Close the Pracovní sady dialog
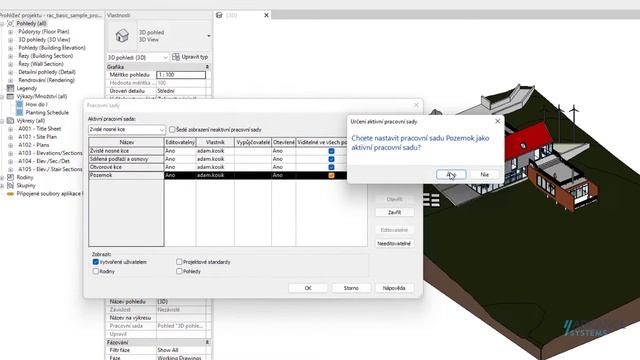 [416, 105]
